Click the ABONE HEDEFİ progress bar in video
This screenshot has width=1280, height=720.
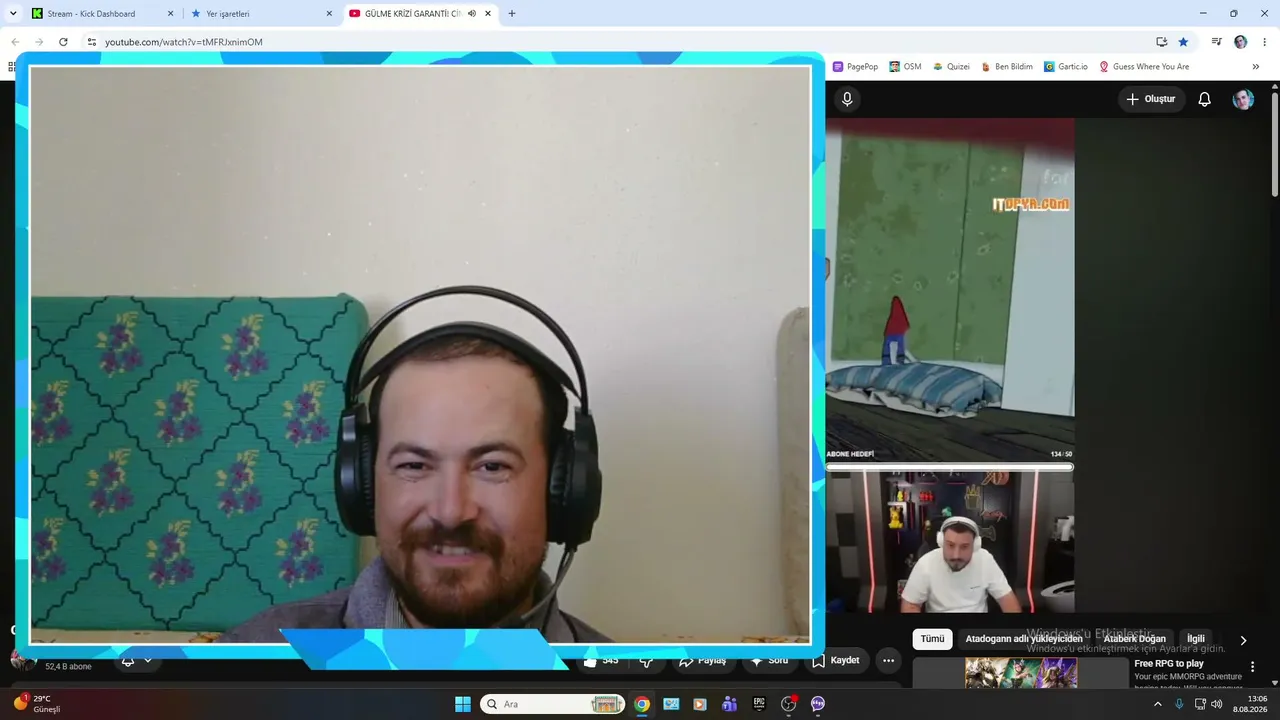(x=949, y=467)
